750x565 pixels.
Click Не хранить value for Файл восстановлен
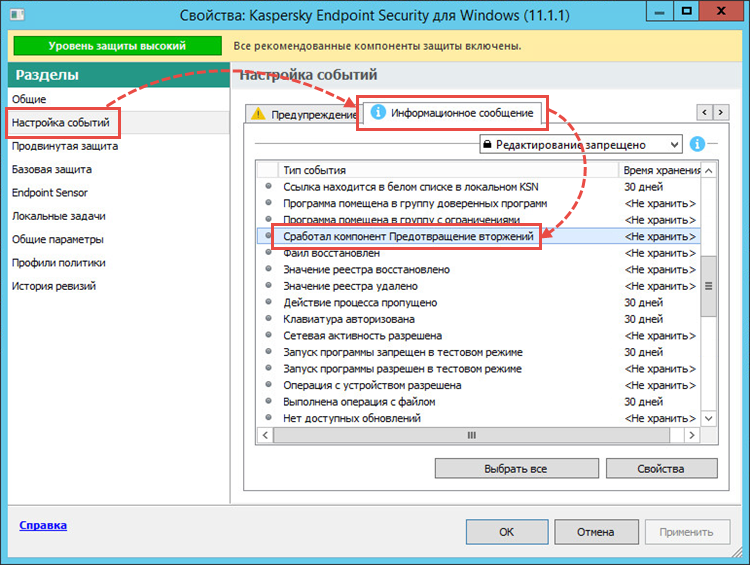coord(660,253)
